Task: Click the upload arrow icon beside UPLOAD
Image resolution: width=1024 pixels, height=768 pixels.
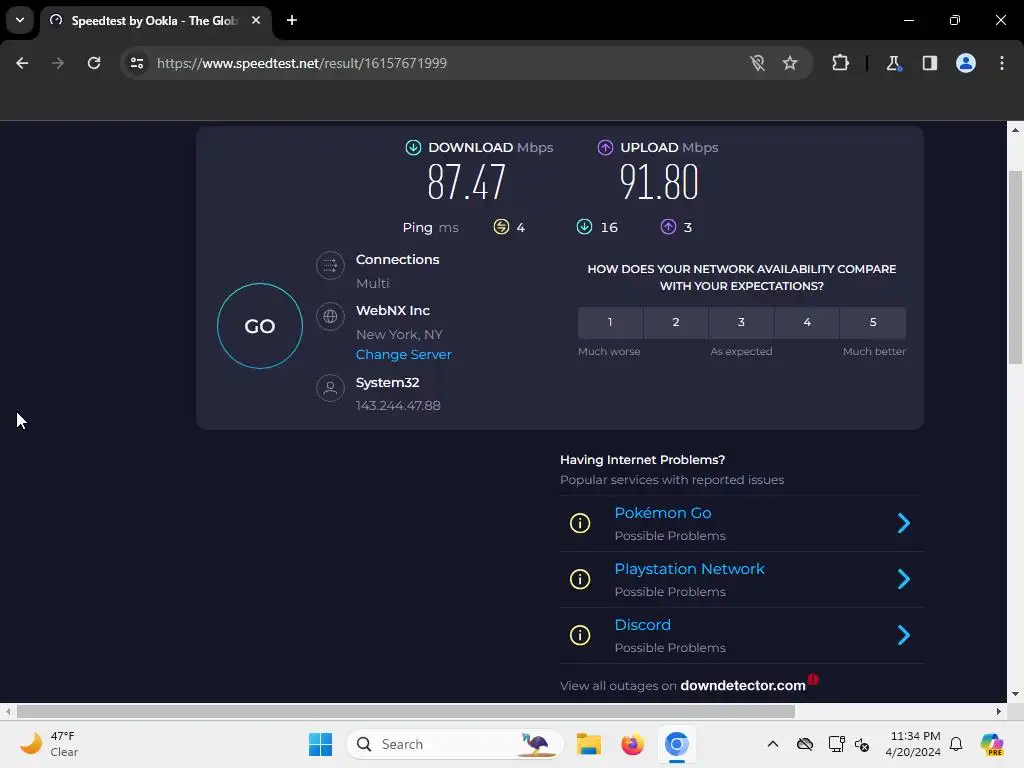Action: click(x=605, y=148)
